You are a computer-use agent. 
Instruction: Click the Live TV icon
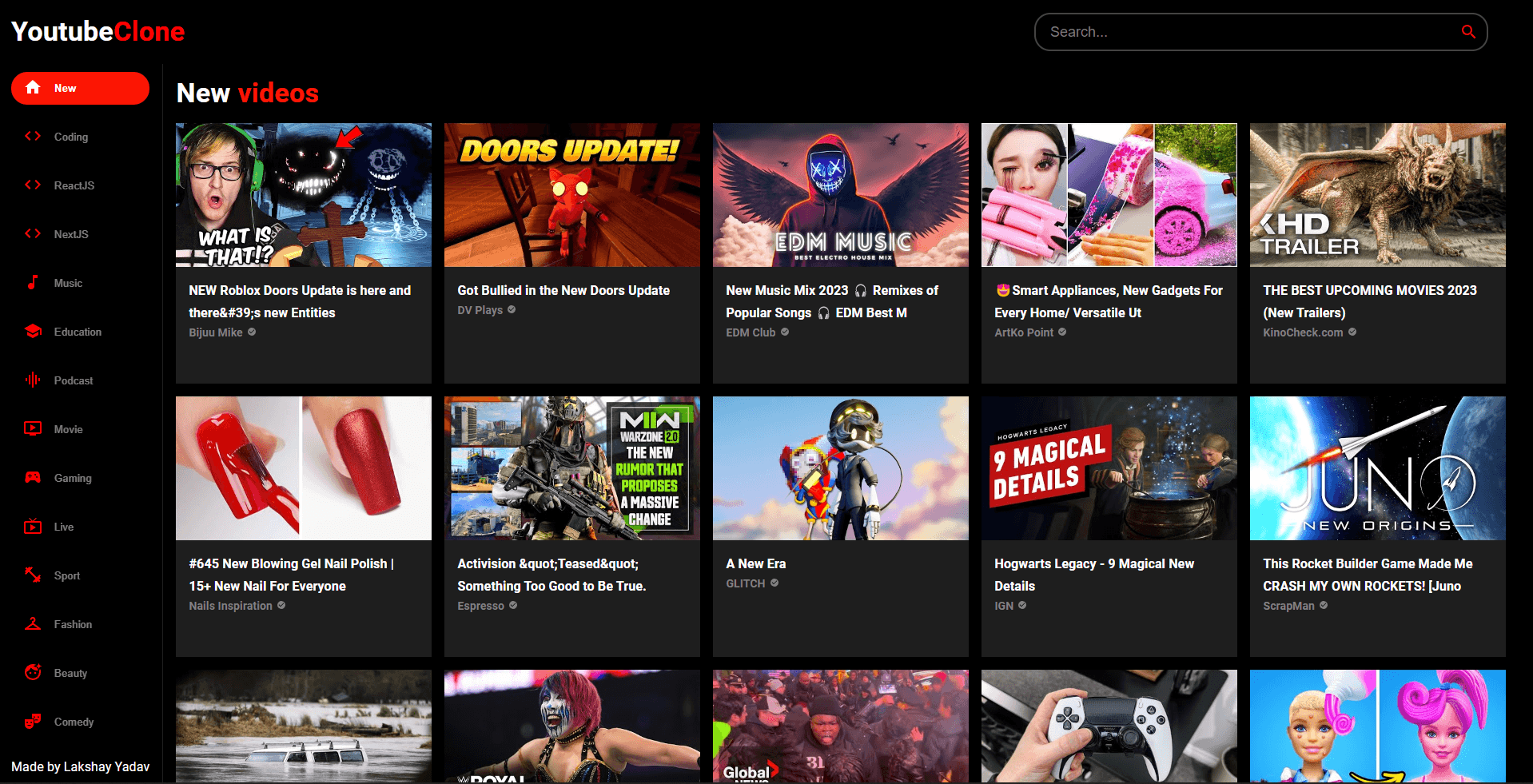click(x=33, y=527)
